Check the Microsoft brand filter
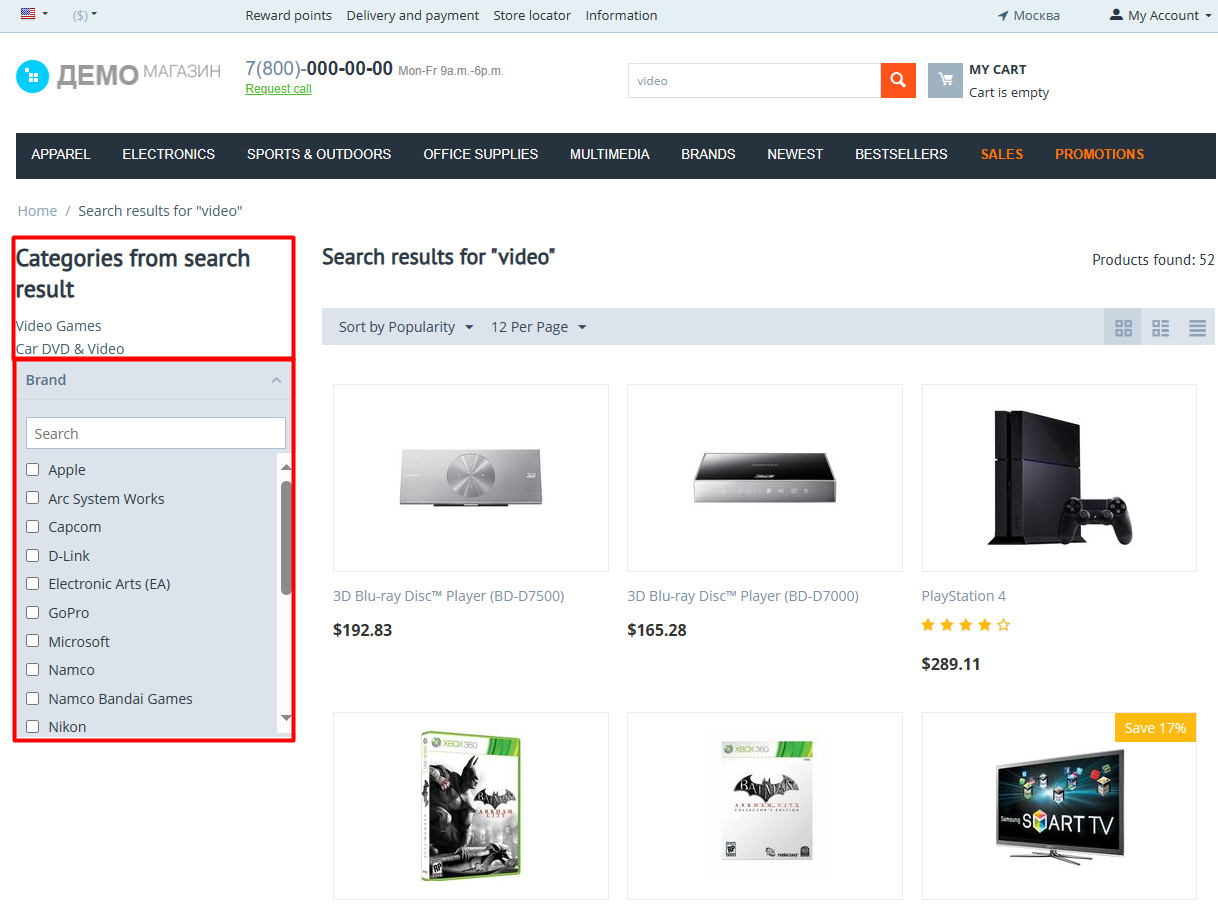Image resolution: width=1218 pixels, height=907 pixels. 33,641
